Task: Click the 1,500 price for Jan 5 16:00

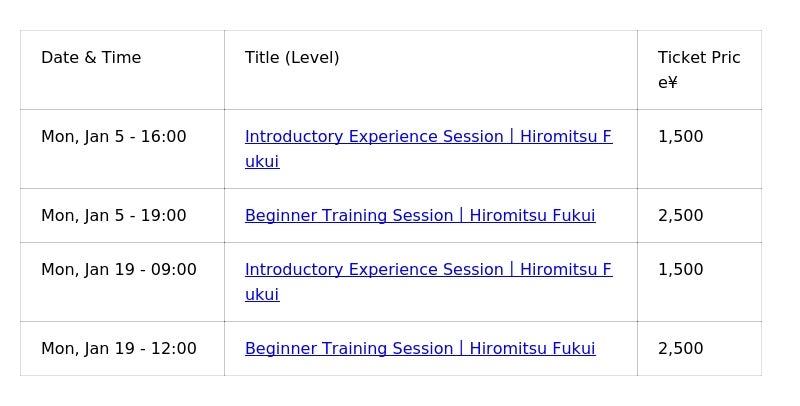Action: pos(680,137)
